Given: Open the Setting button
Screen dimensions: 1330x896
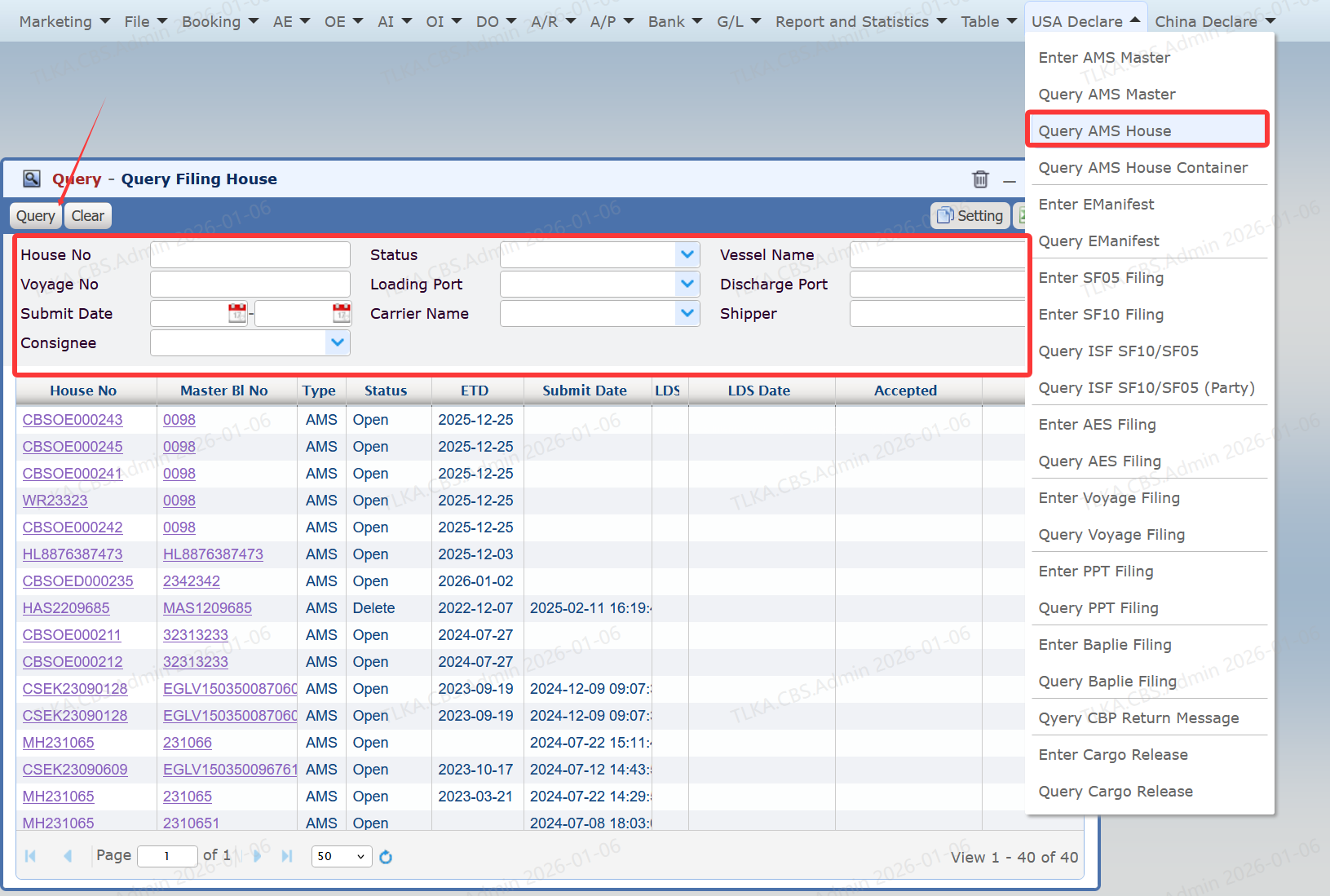Looking at the screenshot, I should (x=970, y=216).
